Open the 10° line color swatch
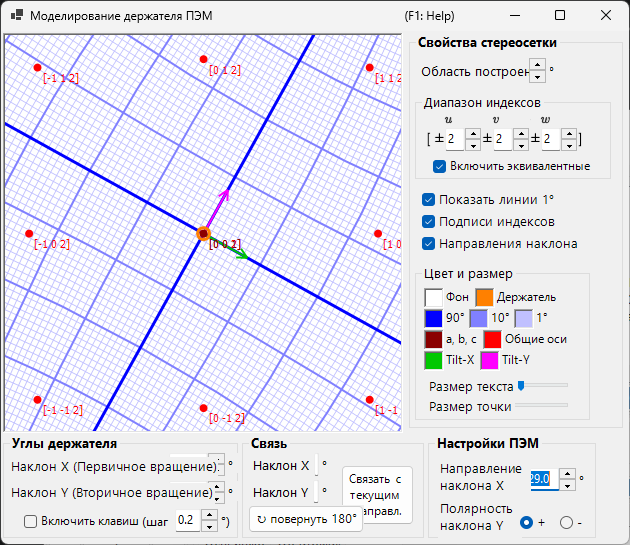630x545 pixels. tap(479, 318)
